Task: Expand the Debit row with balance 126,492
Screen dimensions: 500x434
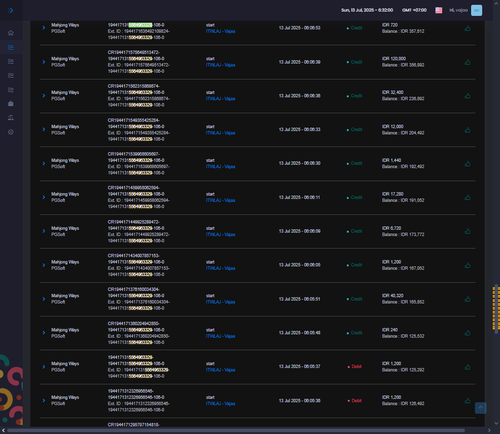Action: point(44,400)
